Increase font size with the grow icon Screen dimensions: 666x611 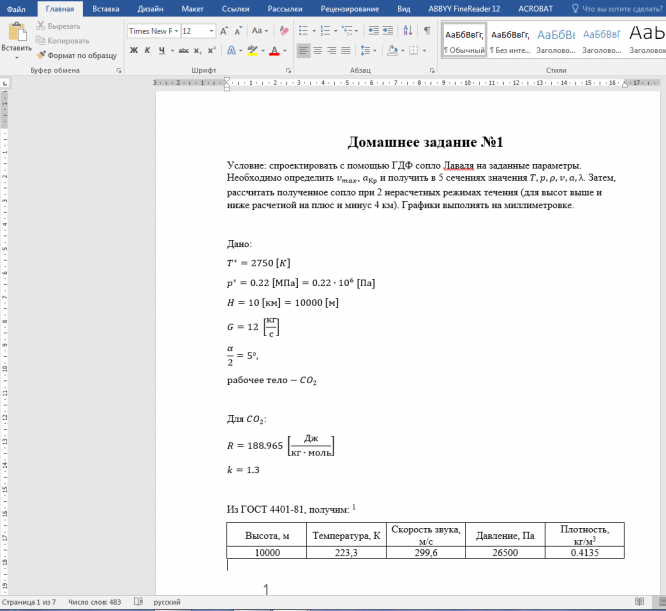[224, 31]
